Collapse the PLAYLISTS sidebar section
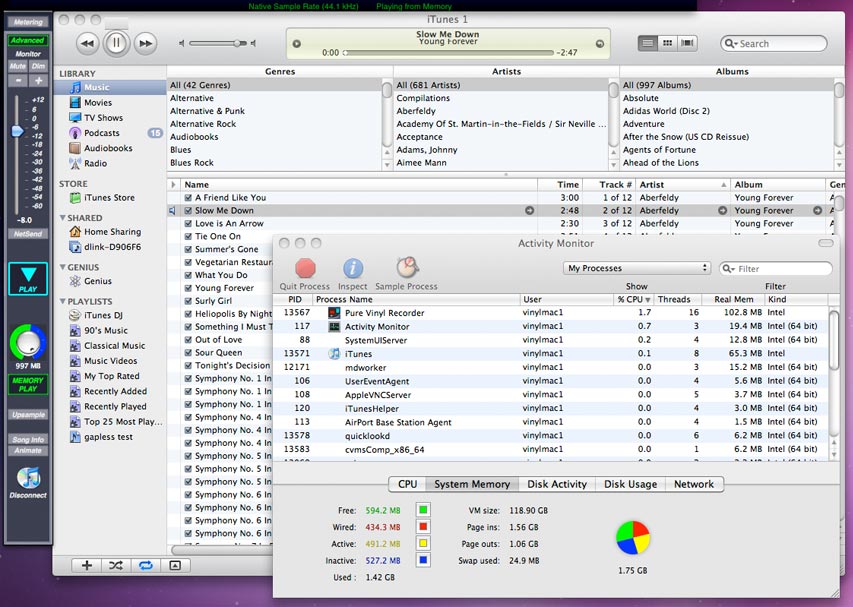The height and width of the screenshot is (607, 853). tap(63, 301)
